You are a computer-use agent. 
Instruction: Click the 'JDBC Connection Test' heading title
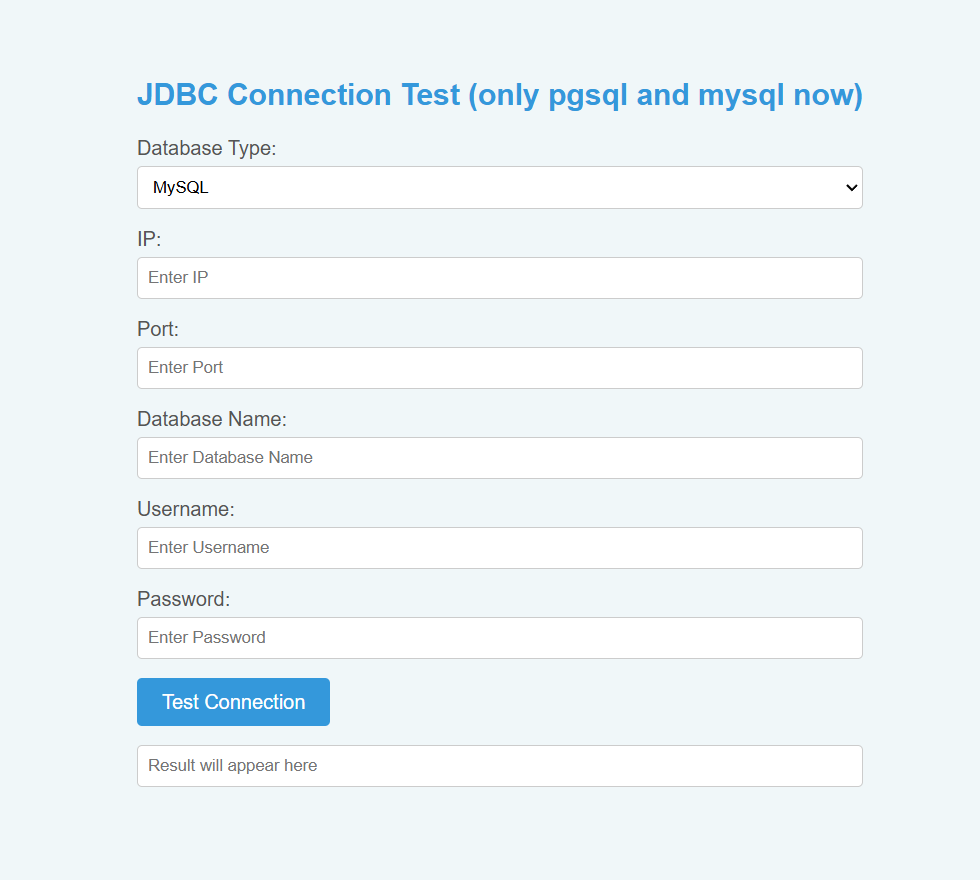[298, 95]
